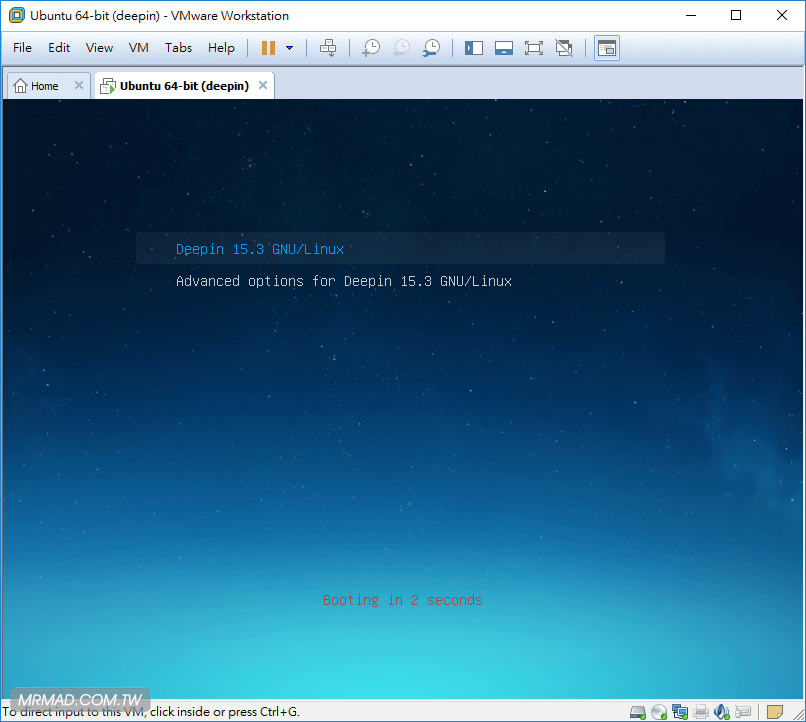Open the Tabs menu

pyautogui.click(x=178, y=48)
